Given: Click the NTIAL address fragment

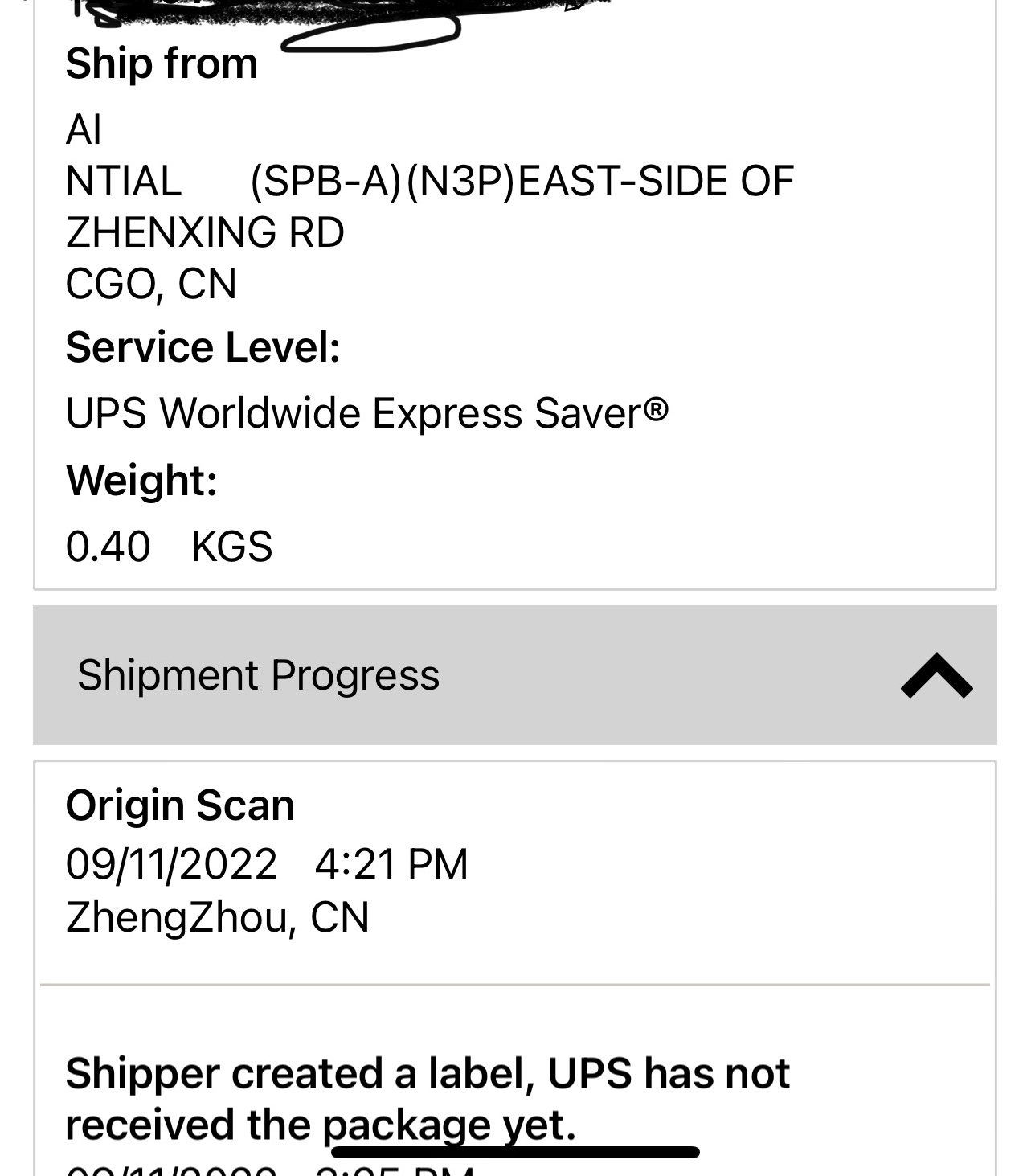Looking at the screenshot, I should (x=124, y=181).
